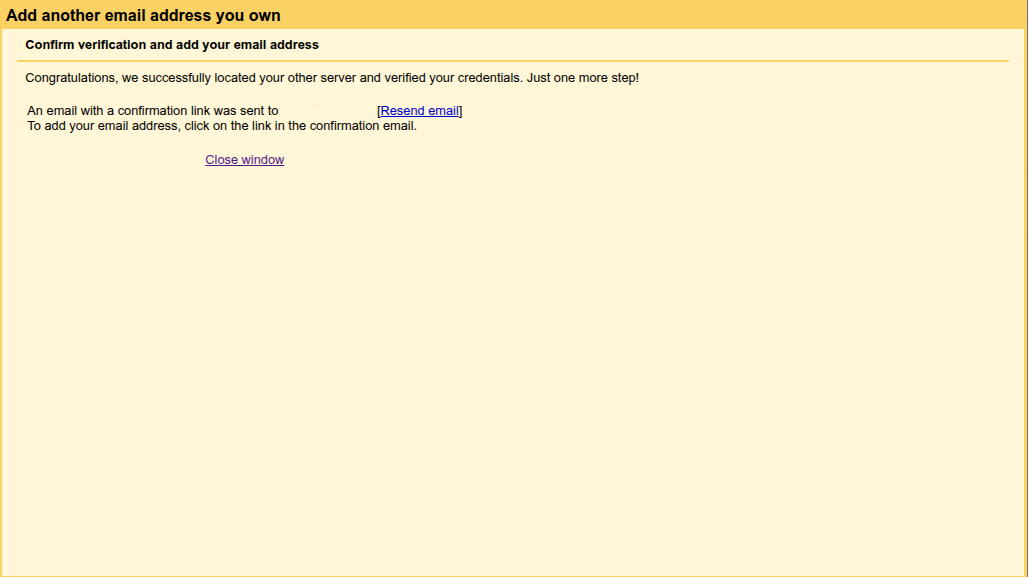Click the word 'Confirm' in the subheading
This screenshot has width=1028, height=577.
(49, 45)
